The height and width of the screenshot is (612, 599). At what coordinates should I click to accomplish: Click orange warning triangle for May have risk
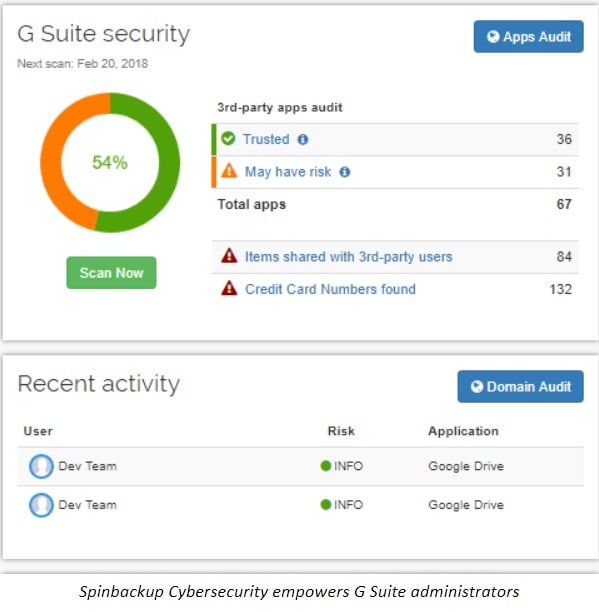[229, 171]
